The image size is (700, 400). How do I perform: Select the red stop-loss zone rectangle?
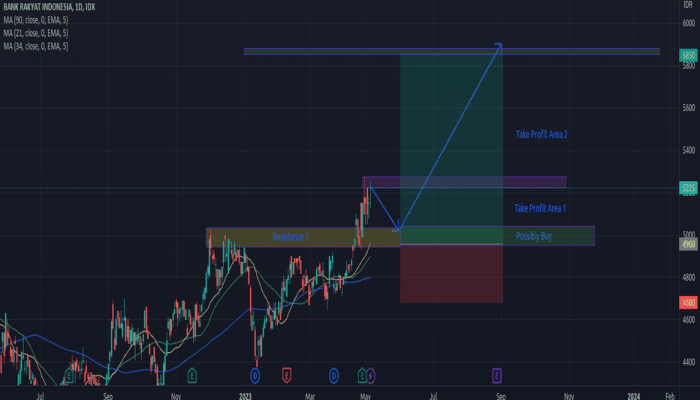450,273
